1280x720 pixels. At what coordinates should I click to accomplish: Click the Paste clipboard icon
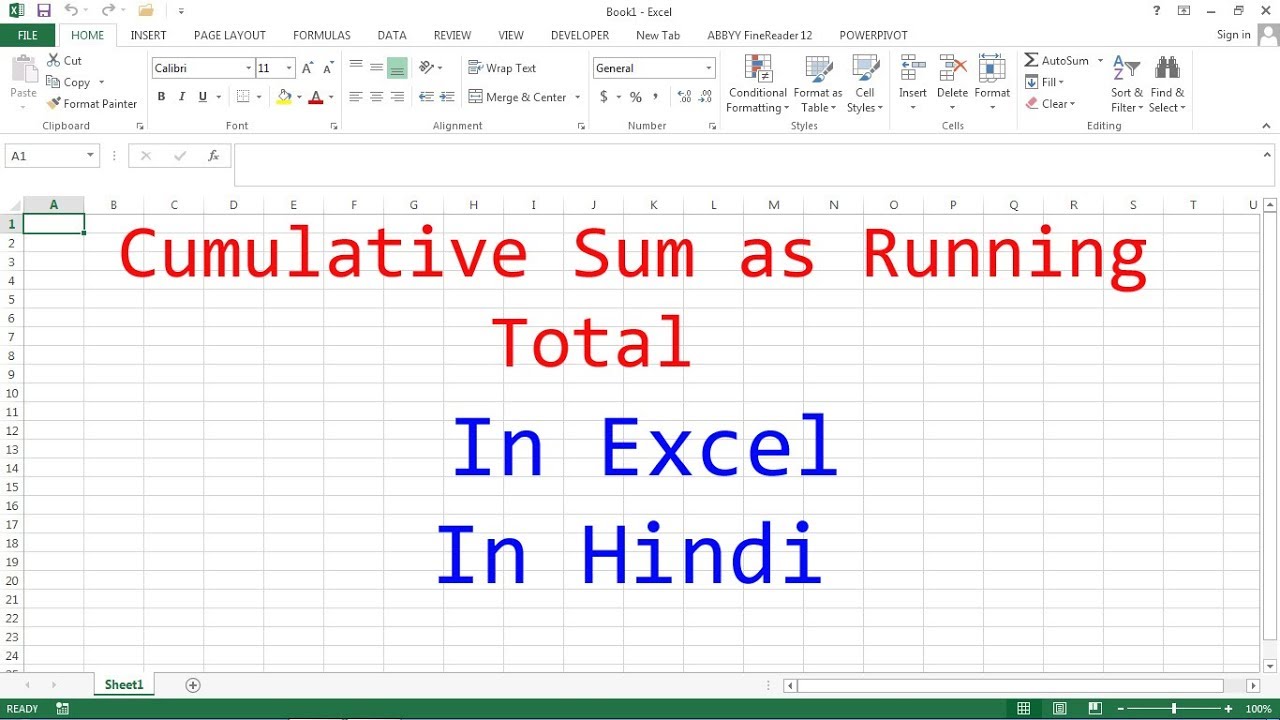23,70
